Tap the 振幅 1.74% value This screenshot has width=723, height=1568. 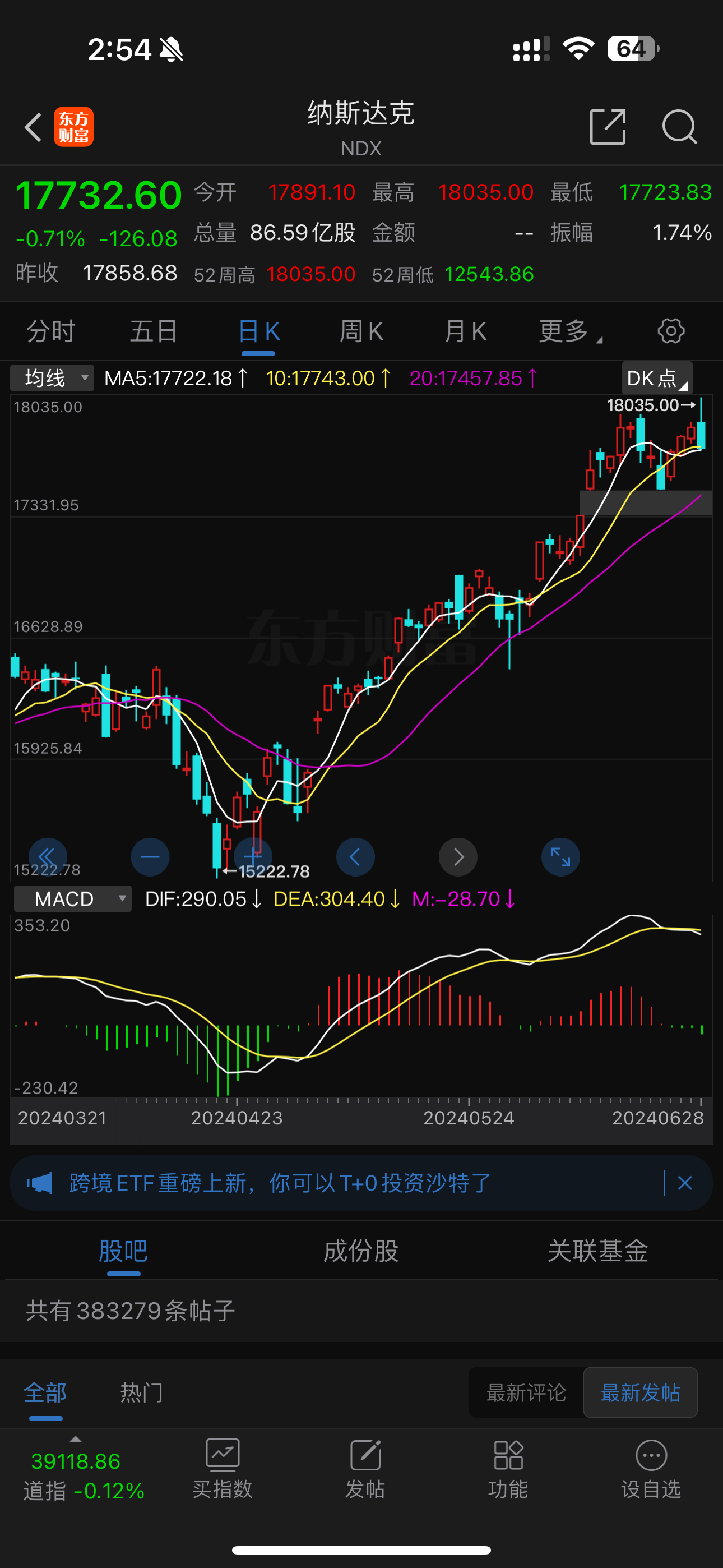coord(682,233)
